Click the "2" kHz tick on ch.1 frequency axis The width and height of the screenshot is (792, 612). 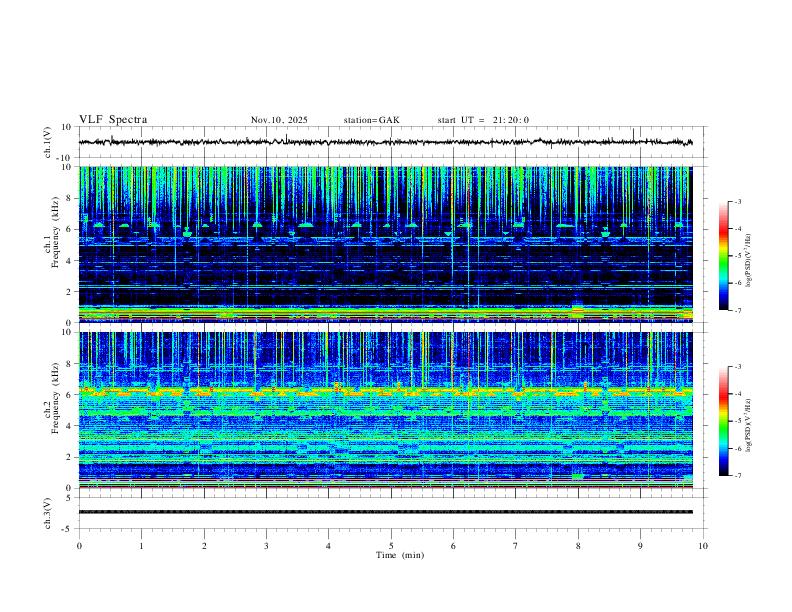[70, 291]
